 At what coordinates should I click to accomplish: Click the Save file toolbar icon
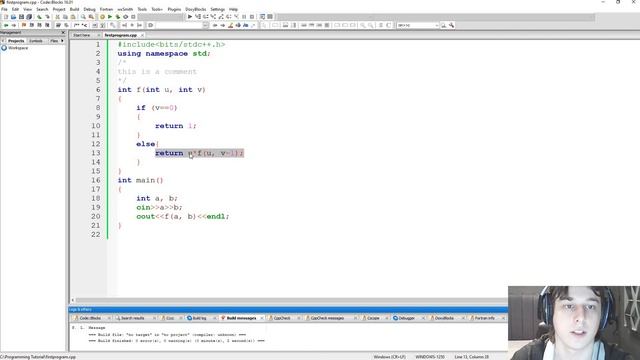21,17
